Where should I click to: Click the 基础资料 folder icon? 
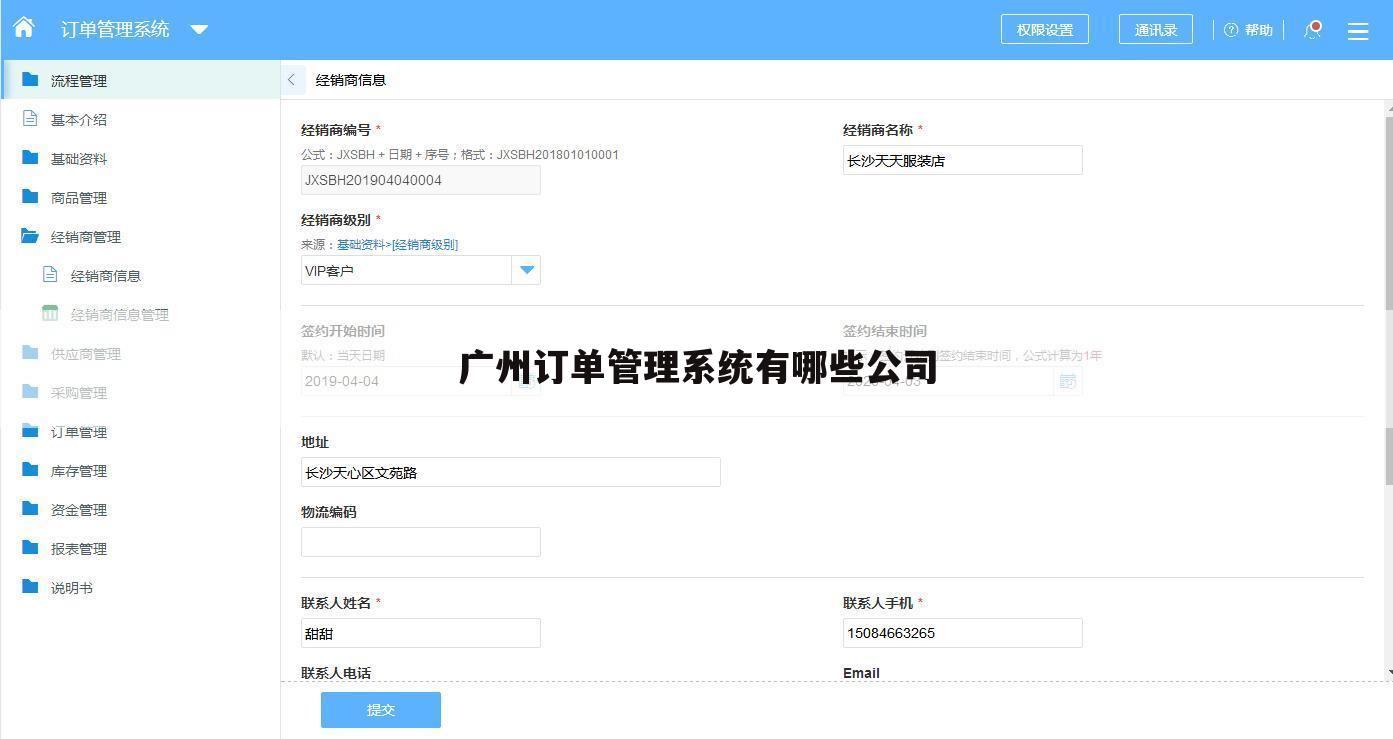pyautogui.click(x=30, y=157)
